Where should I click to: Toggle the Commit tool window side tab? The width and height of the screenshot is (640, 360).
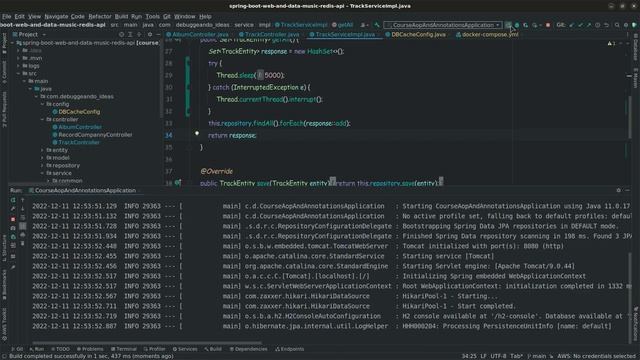4,72
